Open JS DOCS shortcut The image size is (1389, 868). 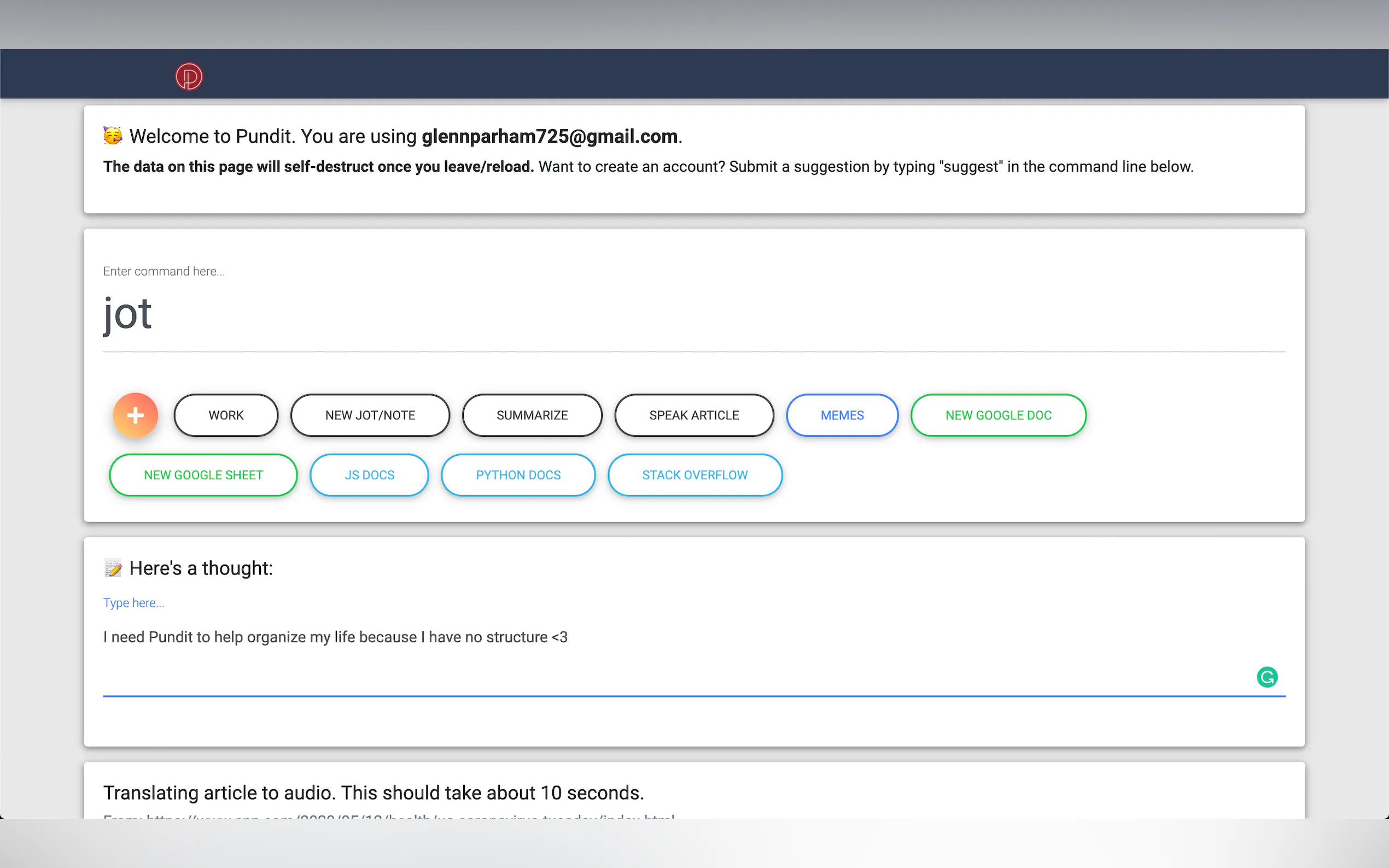[369, 475]
